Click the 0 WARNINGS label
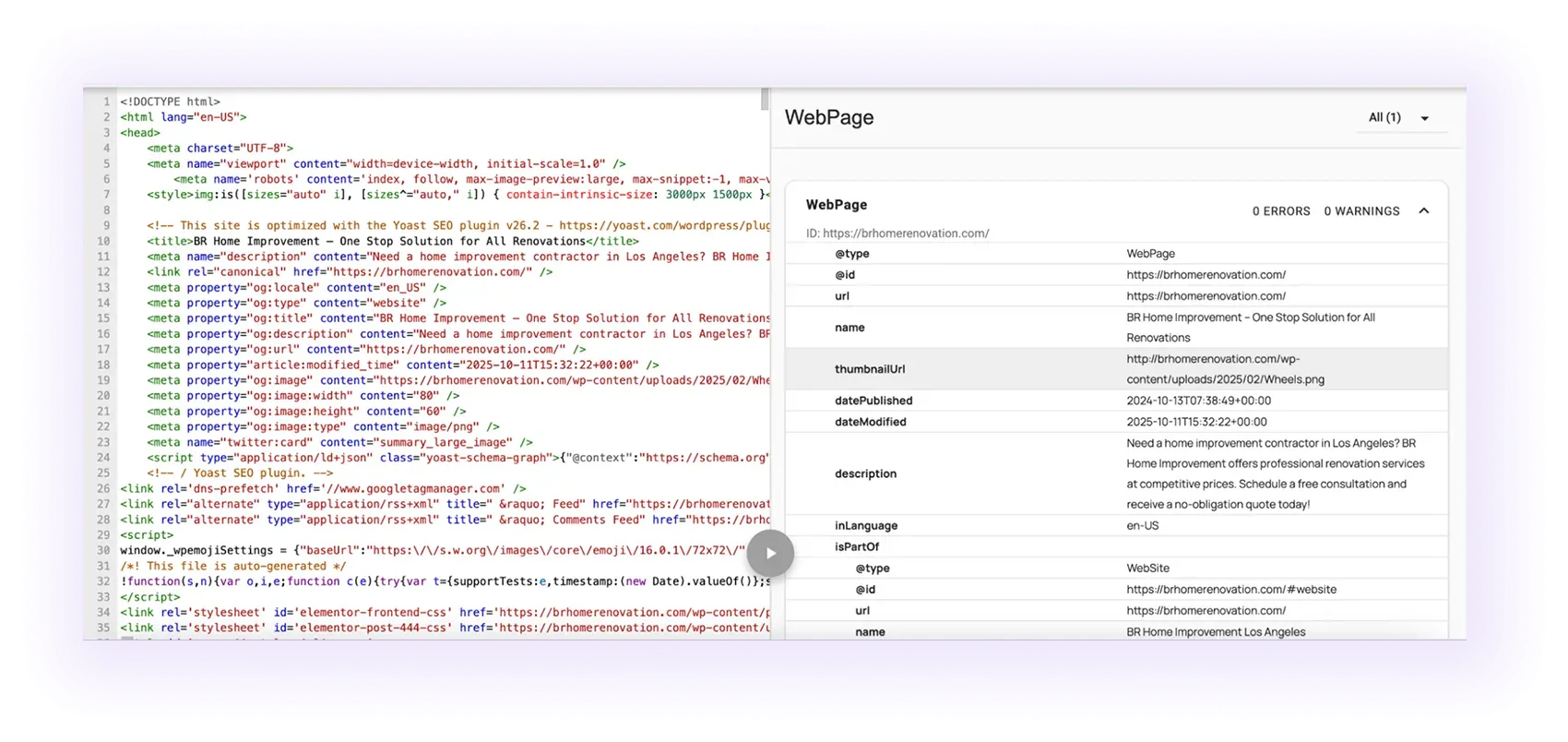 pyautogui.click(x=1361, y=211)
